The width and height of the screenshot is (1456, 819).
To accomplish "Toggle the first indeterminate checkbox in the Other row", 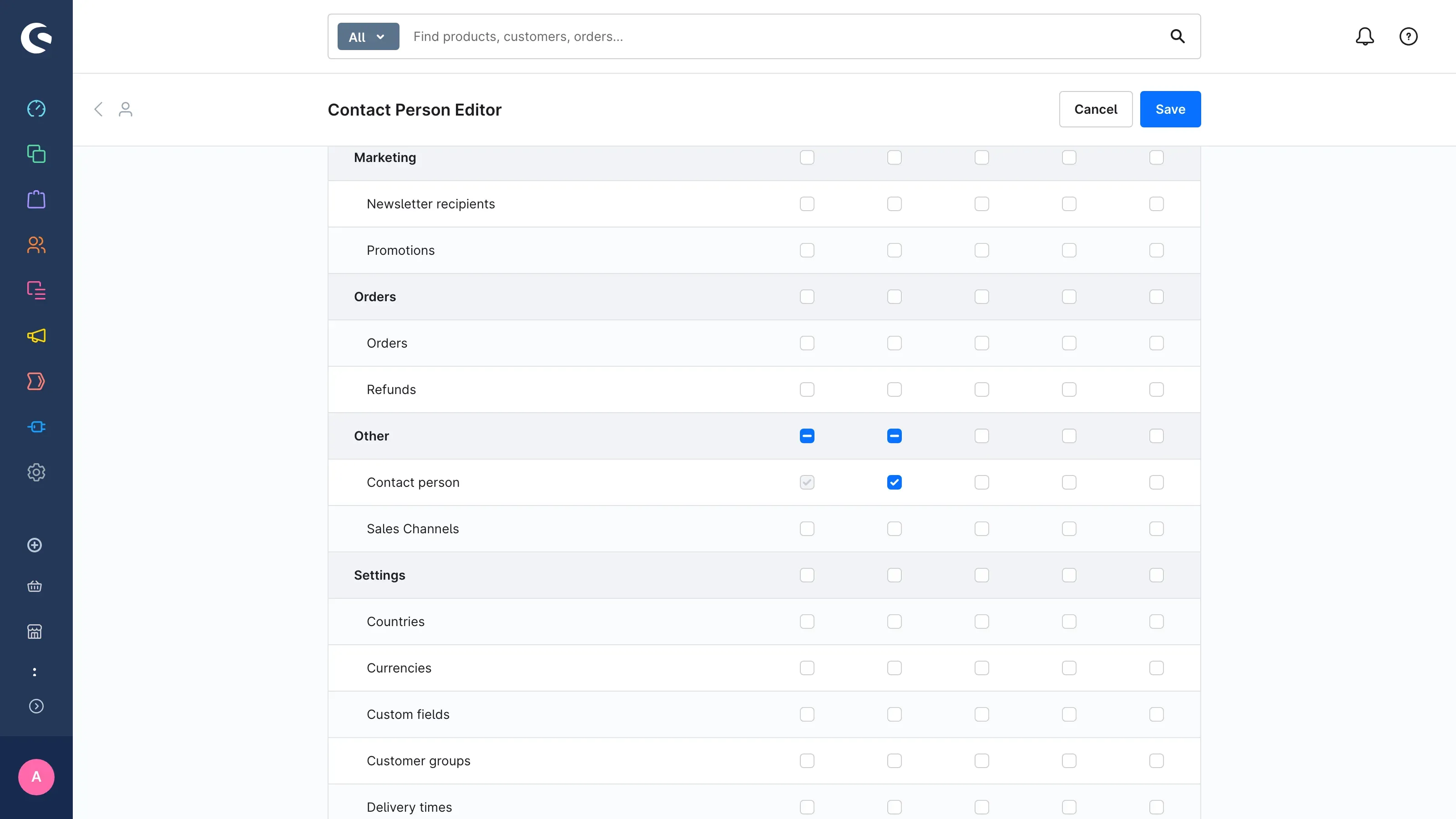I will [807, 436].
